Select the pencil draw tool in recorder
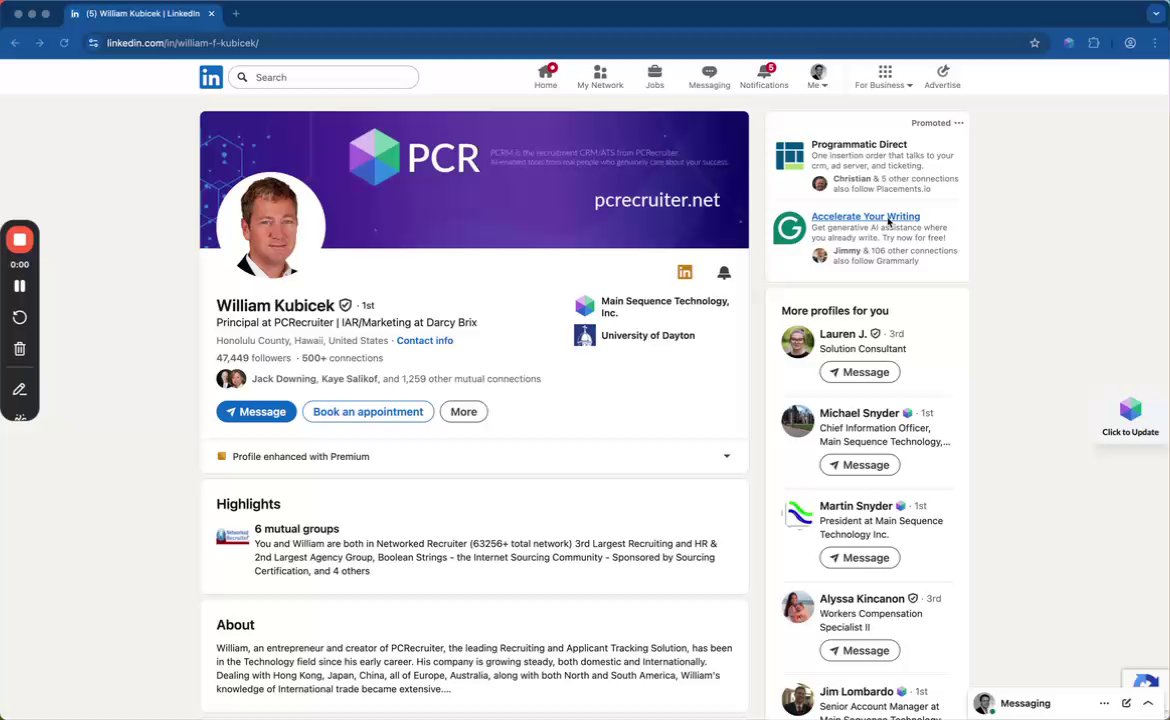This screenshot has width=1170, height=720. coord(20,389)
